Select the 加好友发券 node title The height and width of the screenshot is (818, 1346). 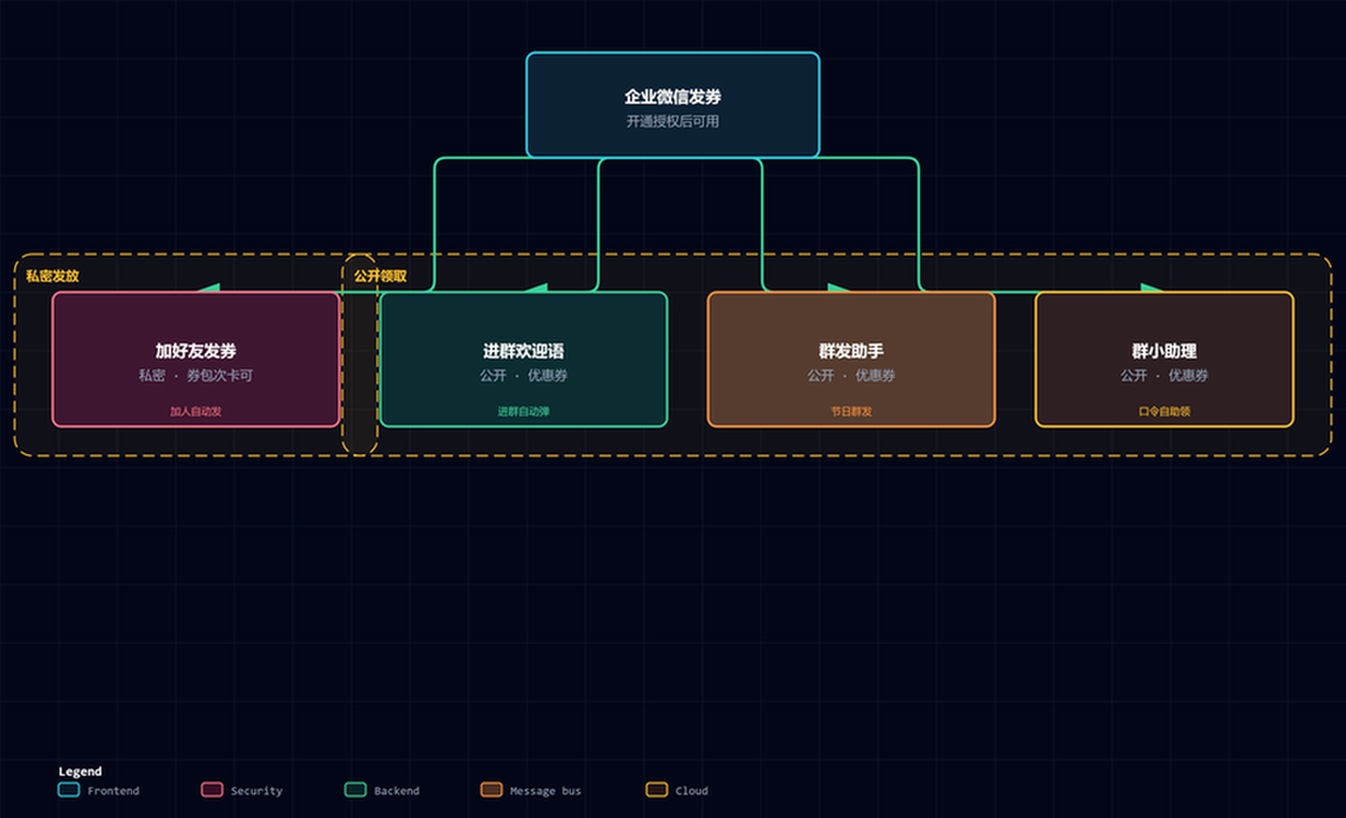pos(196,351)
